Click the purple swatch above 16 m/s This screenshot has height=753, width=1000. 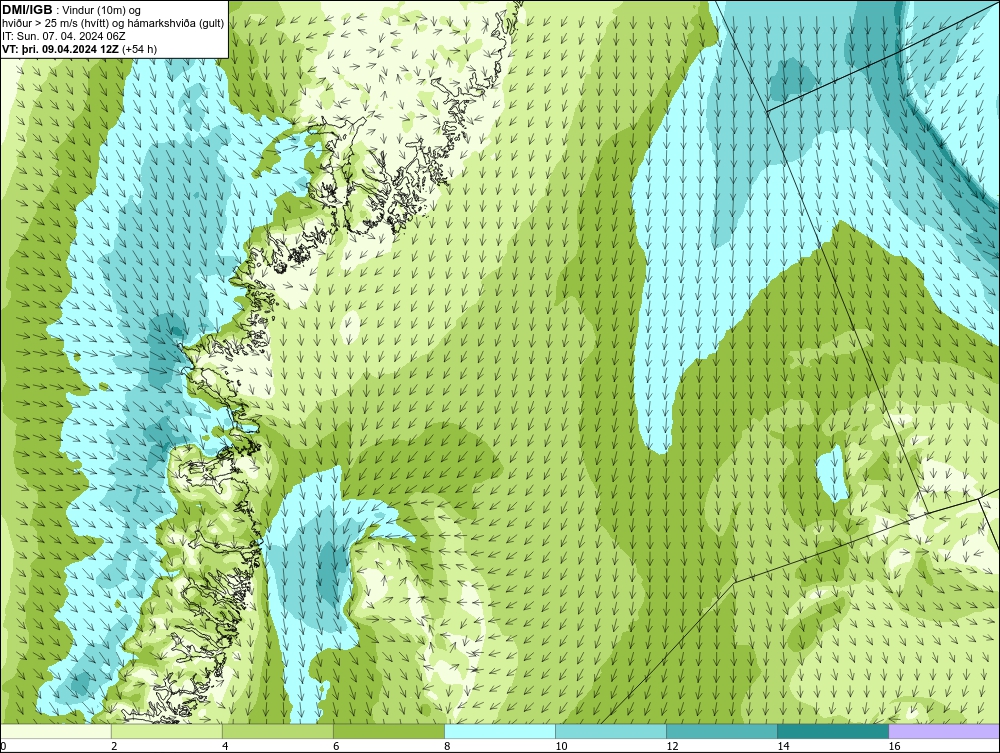[944, 731]
